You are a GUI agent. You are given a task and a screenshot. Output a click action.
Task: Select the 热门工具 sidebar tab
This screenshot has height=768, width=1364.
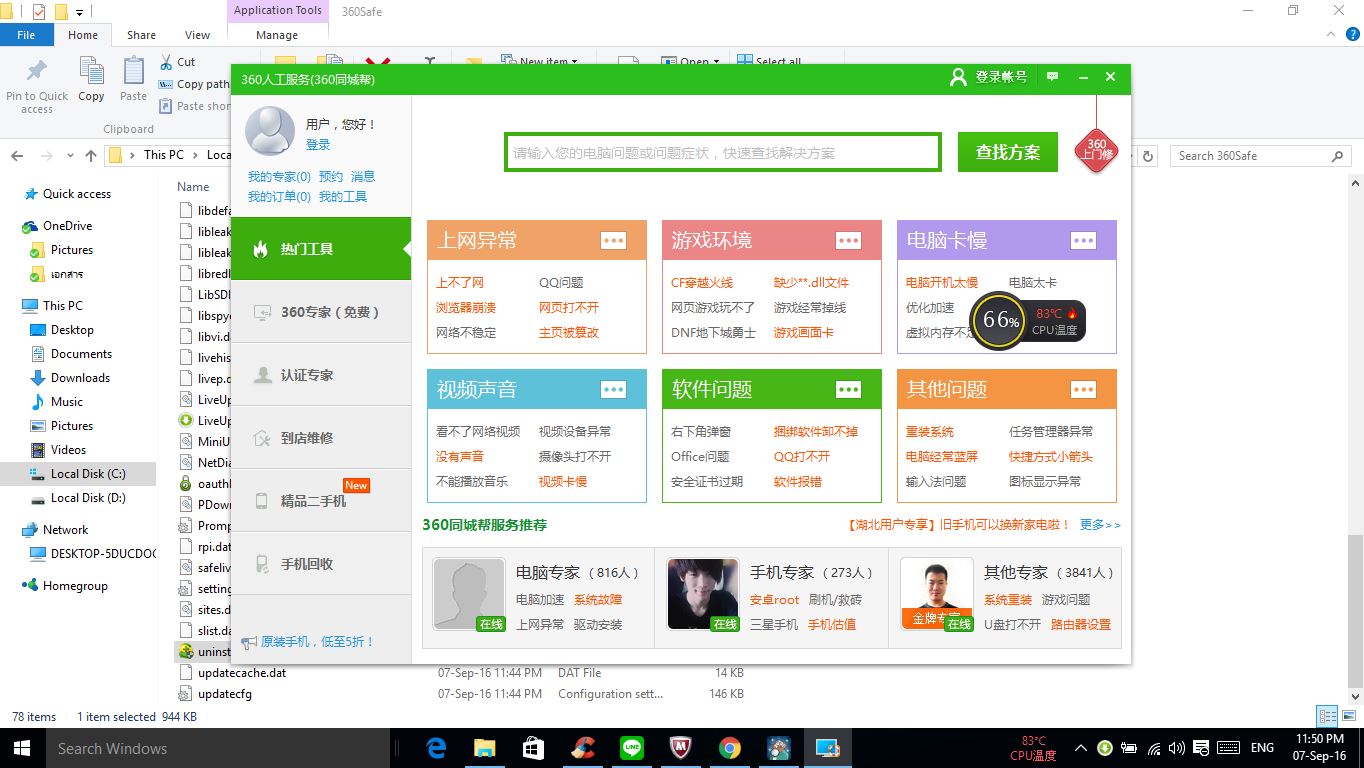(x=321, y=249)
